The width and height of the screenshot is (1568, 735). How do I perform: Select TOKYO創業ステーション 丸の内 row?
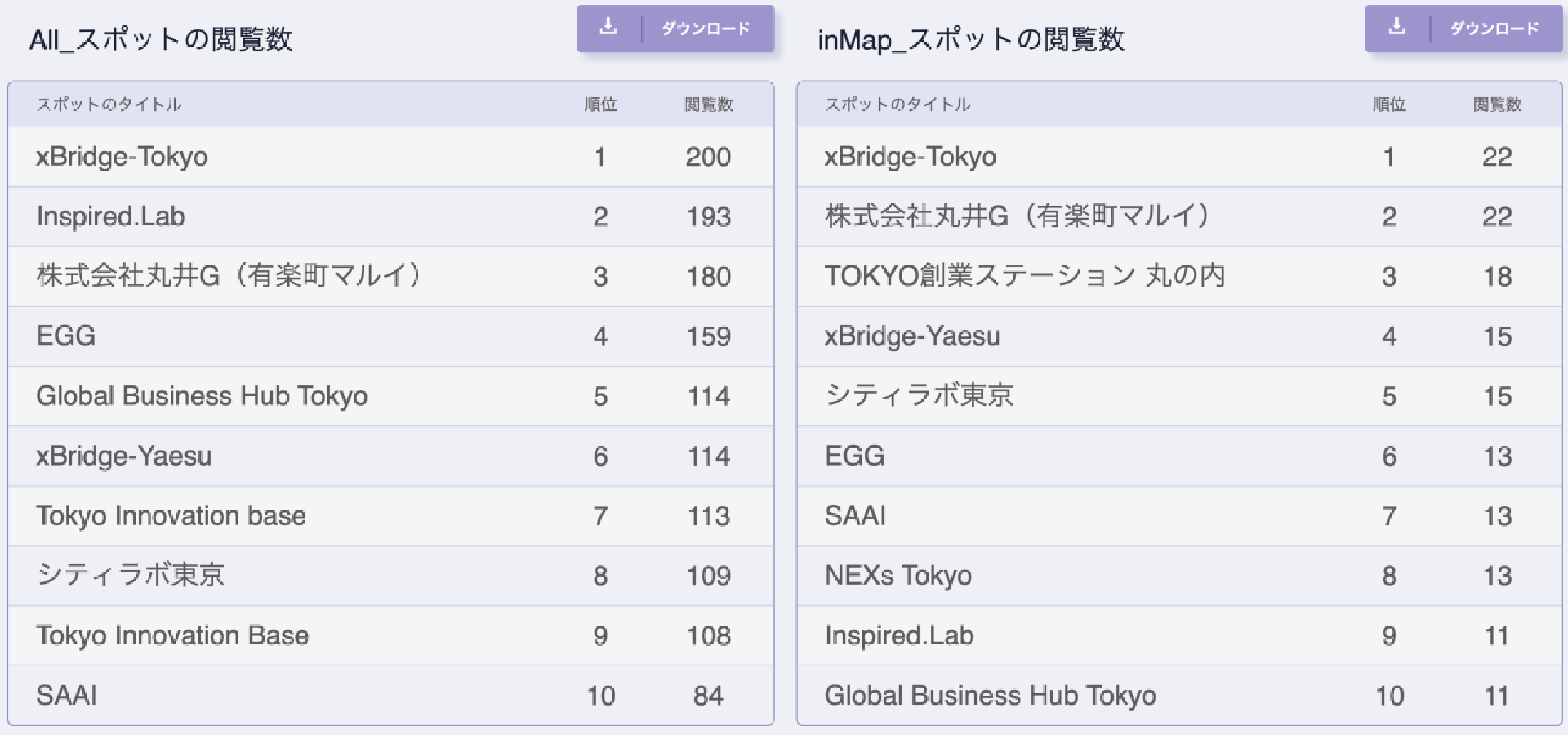[1179, 276]
